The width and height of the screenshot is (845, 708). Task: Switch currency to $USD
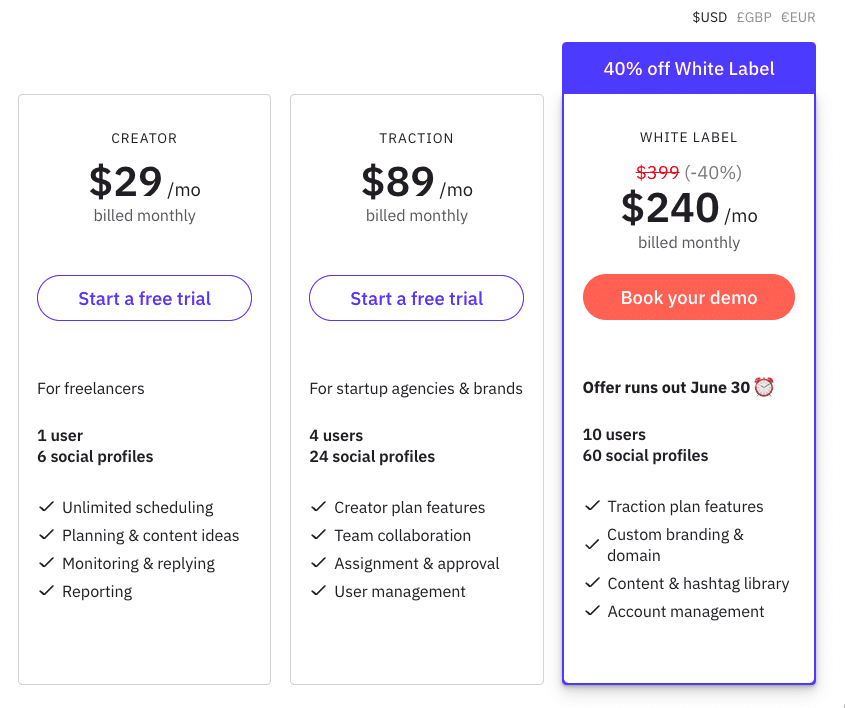coord(710,17)
